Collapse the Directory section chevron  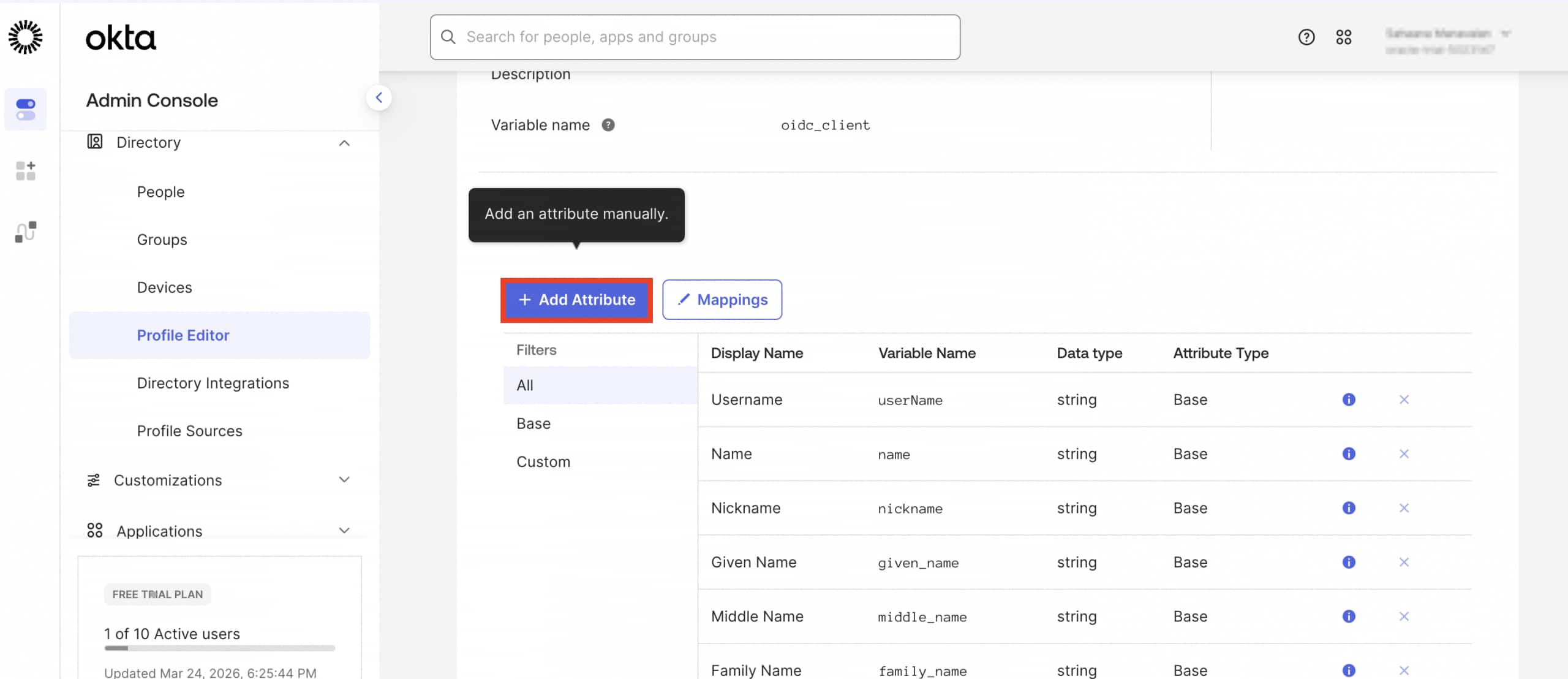coord(344,143)
